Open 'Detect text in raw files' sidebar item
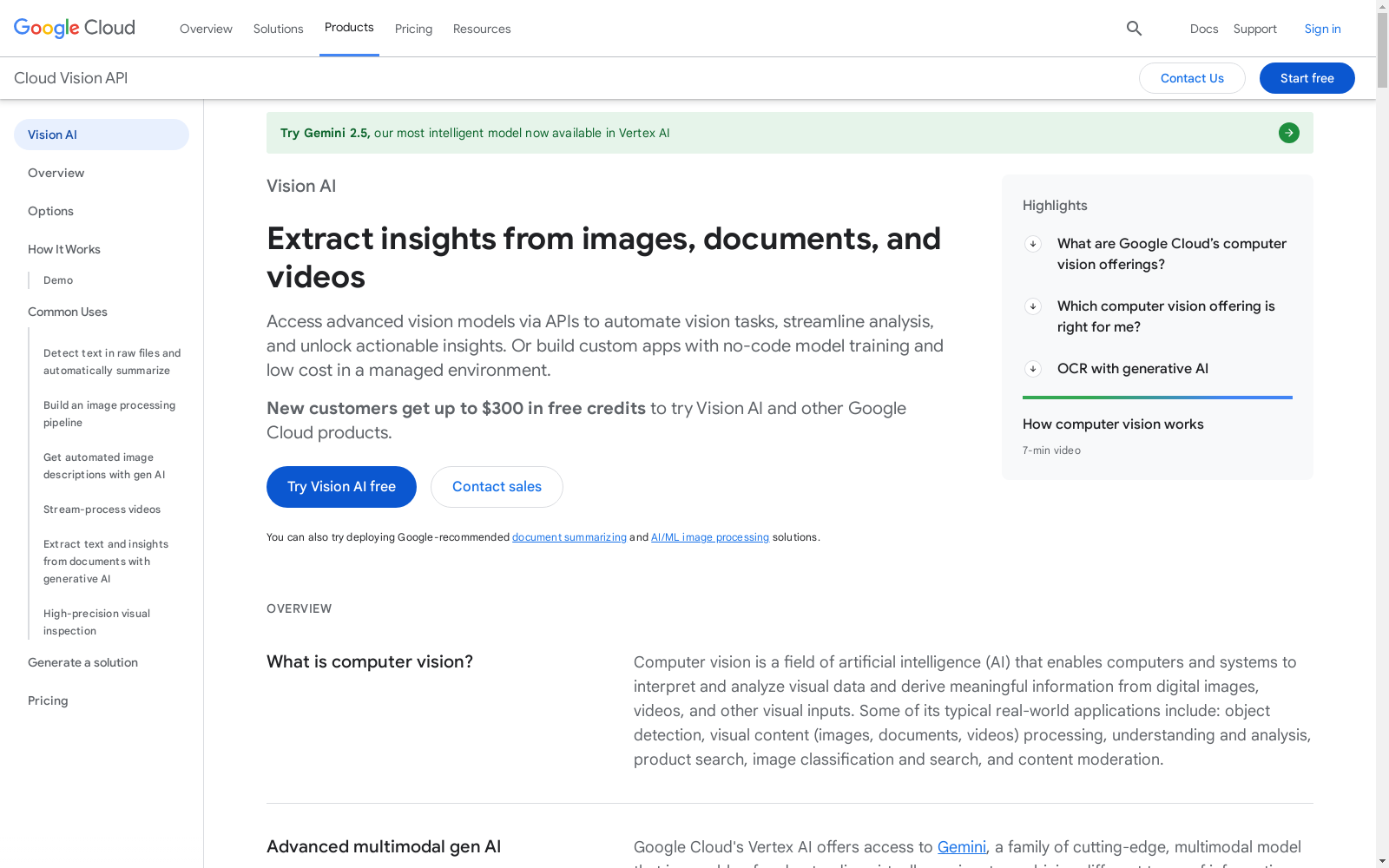Screen dimensions: 1389x868 112,362
